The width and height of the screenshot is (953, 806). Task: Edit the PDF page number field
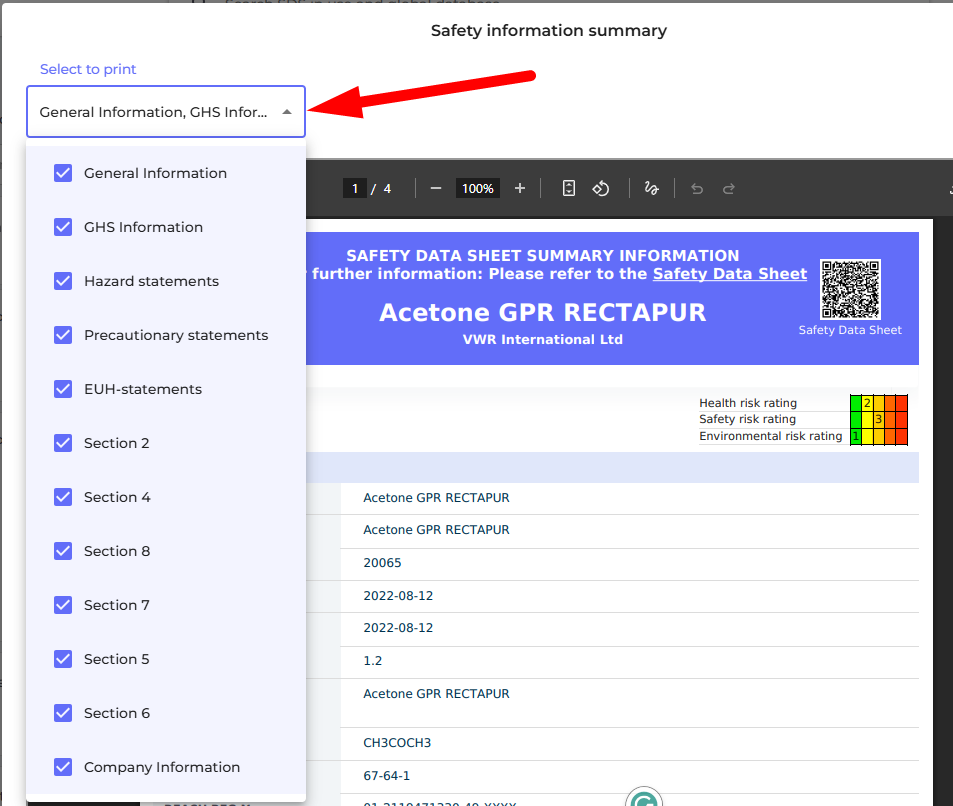(355, 188)
